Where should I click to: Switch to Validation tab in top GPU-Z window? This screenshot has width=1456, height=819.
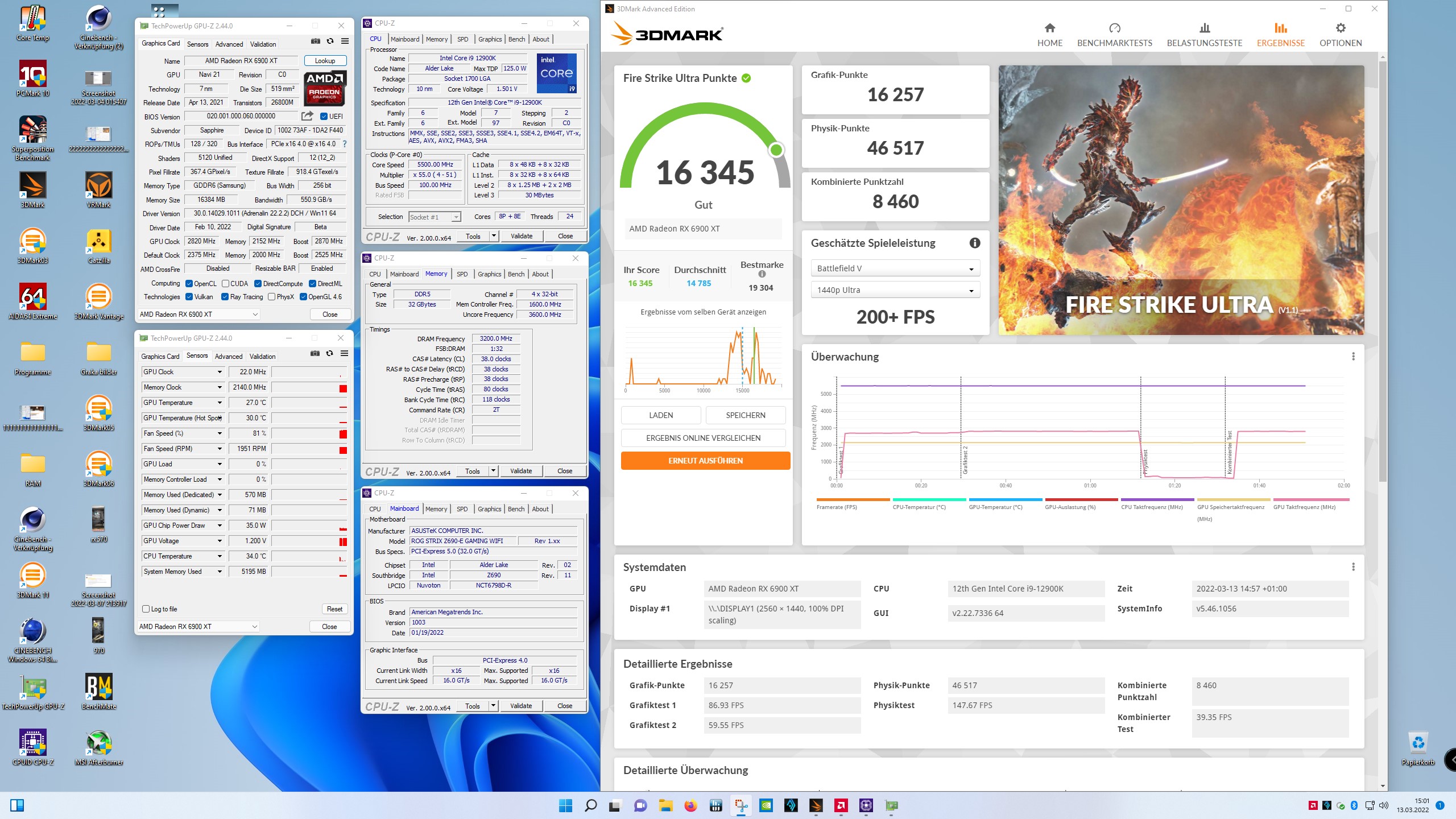[263, 44]
